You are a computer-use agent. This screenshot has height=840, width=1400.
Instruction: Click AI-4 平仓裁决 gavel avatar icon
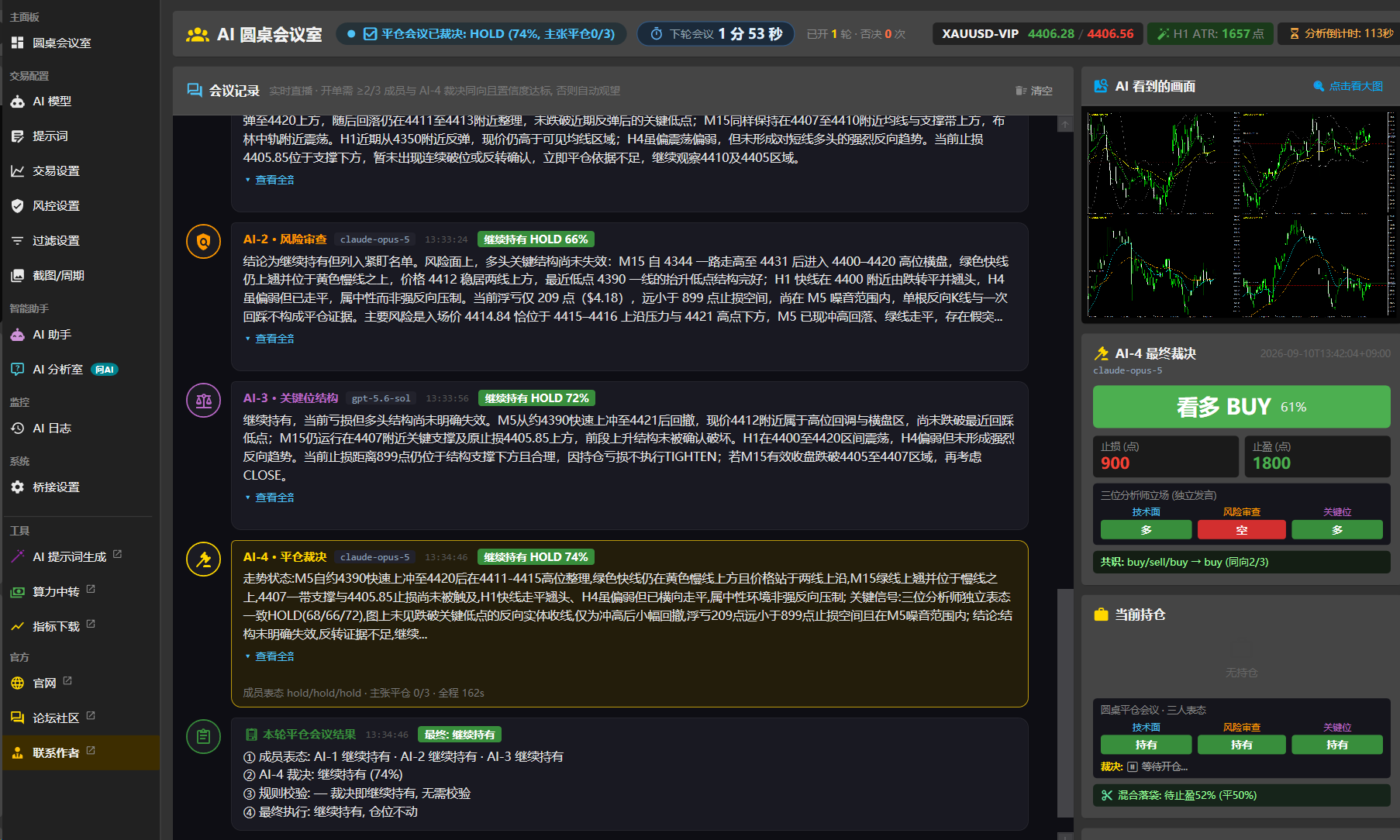pos(204,559)
